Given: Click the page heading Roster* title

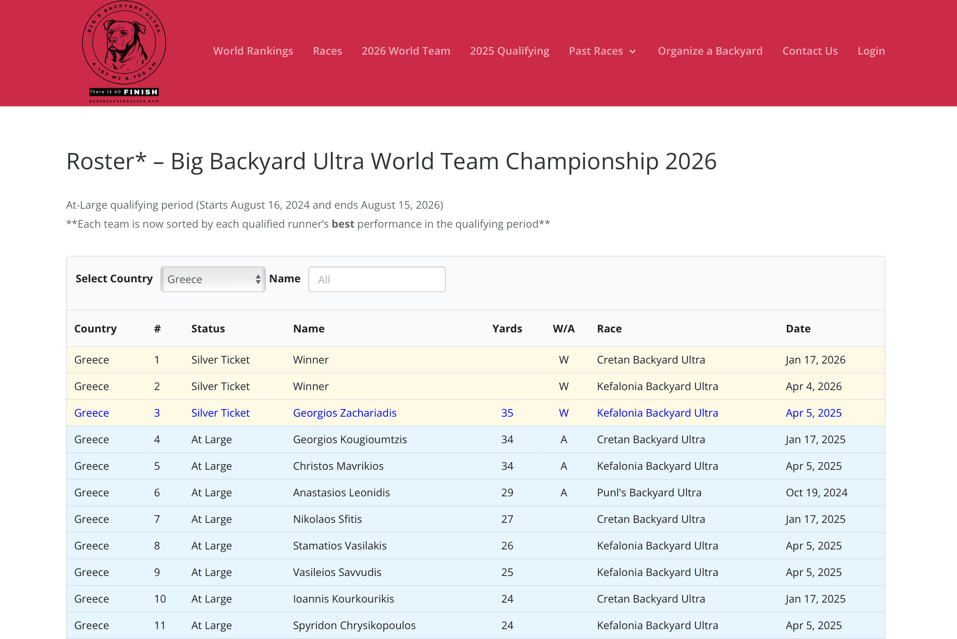Looking at the screenshot, I should tap(391, 161).
